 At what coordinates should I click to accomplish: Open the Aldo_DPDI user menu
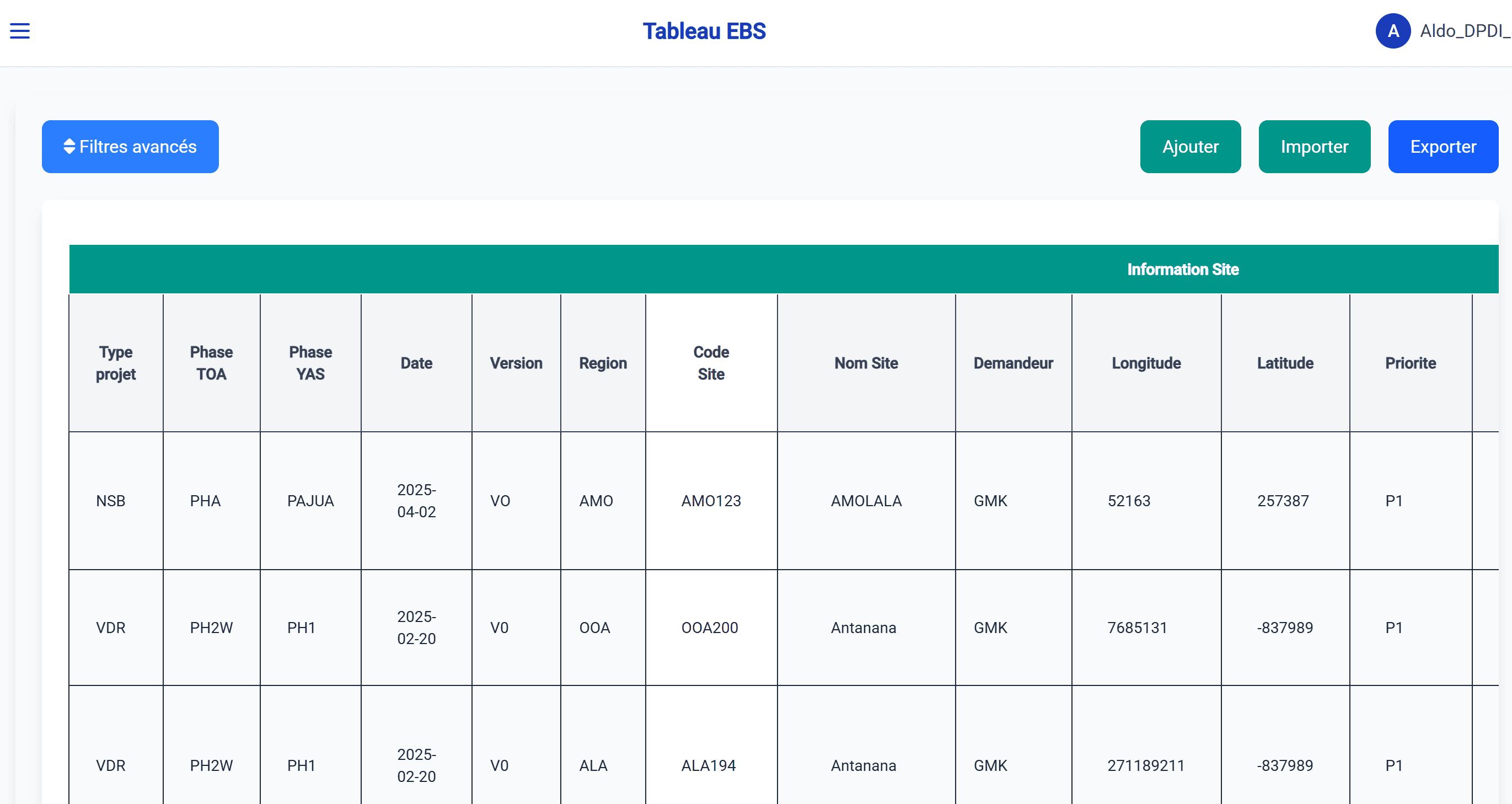1464,31
